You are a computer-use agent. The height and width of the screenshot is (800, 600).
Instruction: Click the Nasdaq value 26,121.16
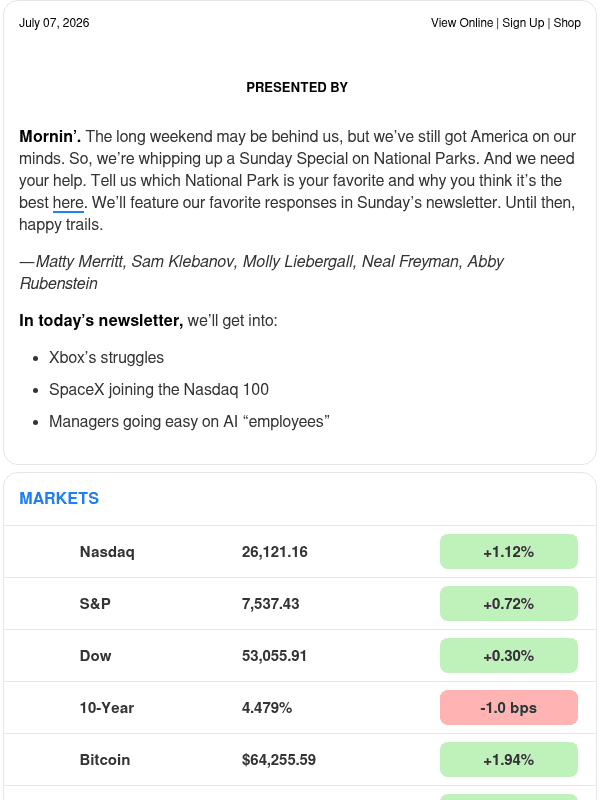click(274, 552)
